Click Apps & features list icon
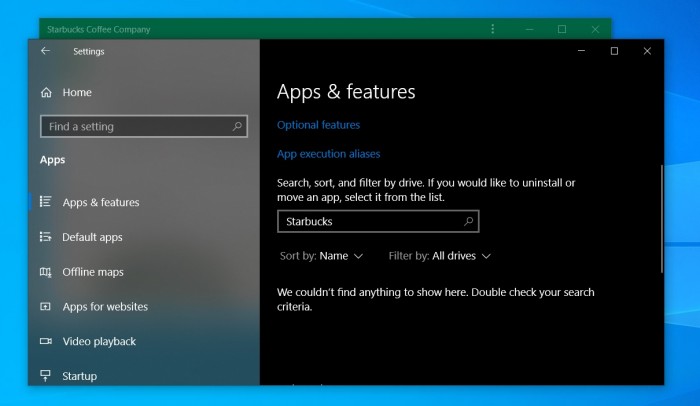Image resolution: width=700 pixels, height=406 pixels. click(46, 202)
